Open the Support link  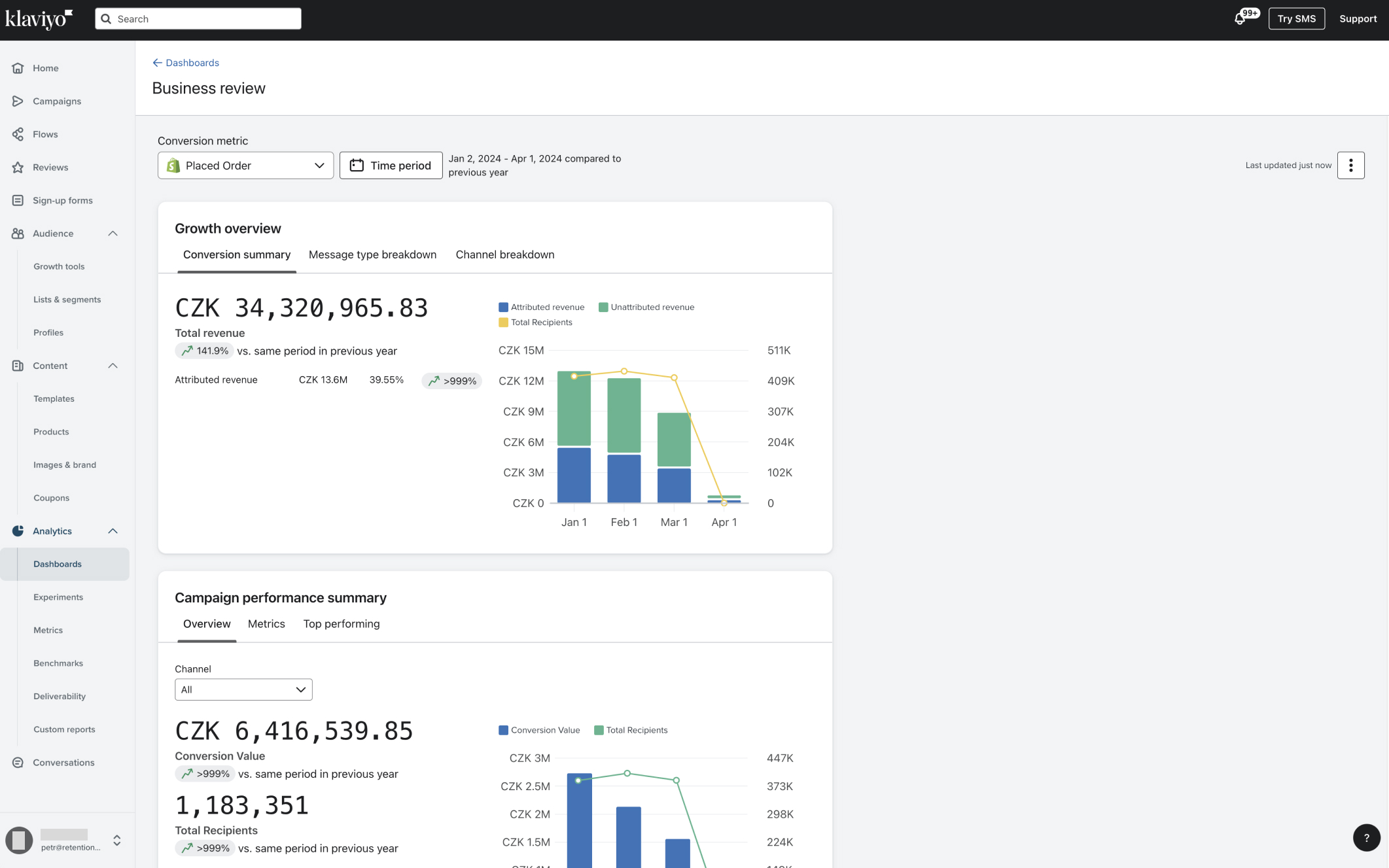pyautogui.click(x=1358, y=19)
